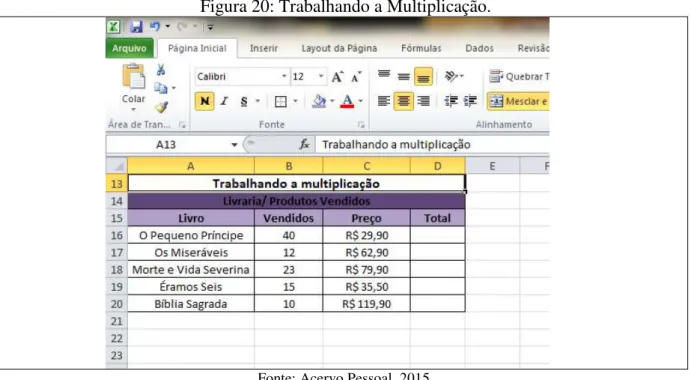Viewport: 691px width, 380px height.
Task: Open font color palette dropdown
Action: (x=360, y=101)
